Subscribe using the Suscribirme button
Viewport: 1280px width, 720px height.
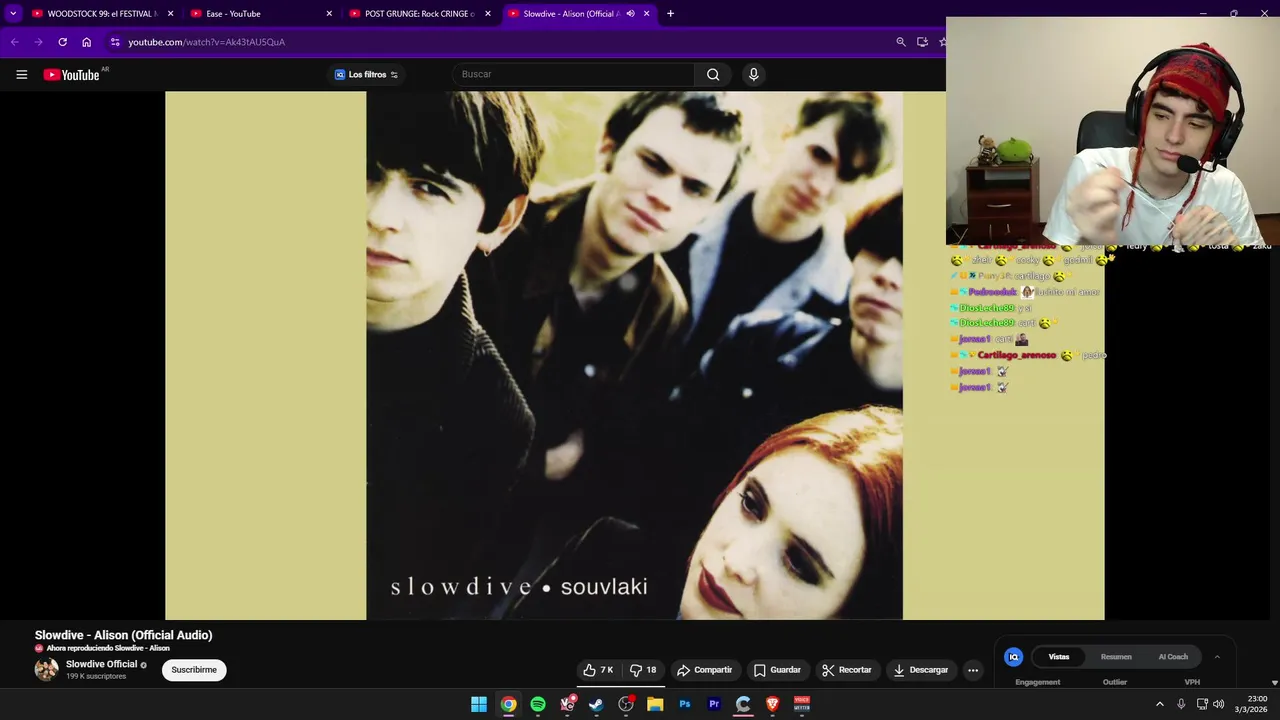coord(194,670)
